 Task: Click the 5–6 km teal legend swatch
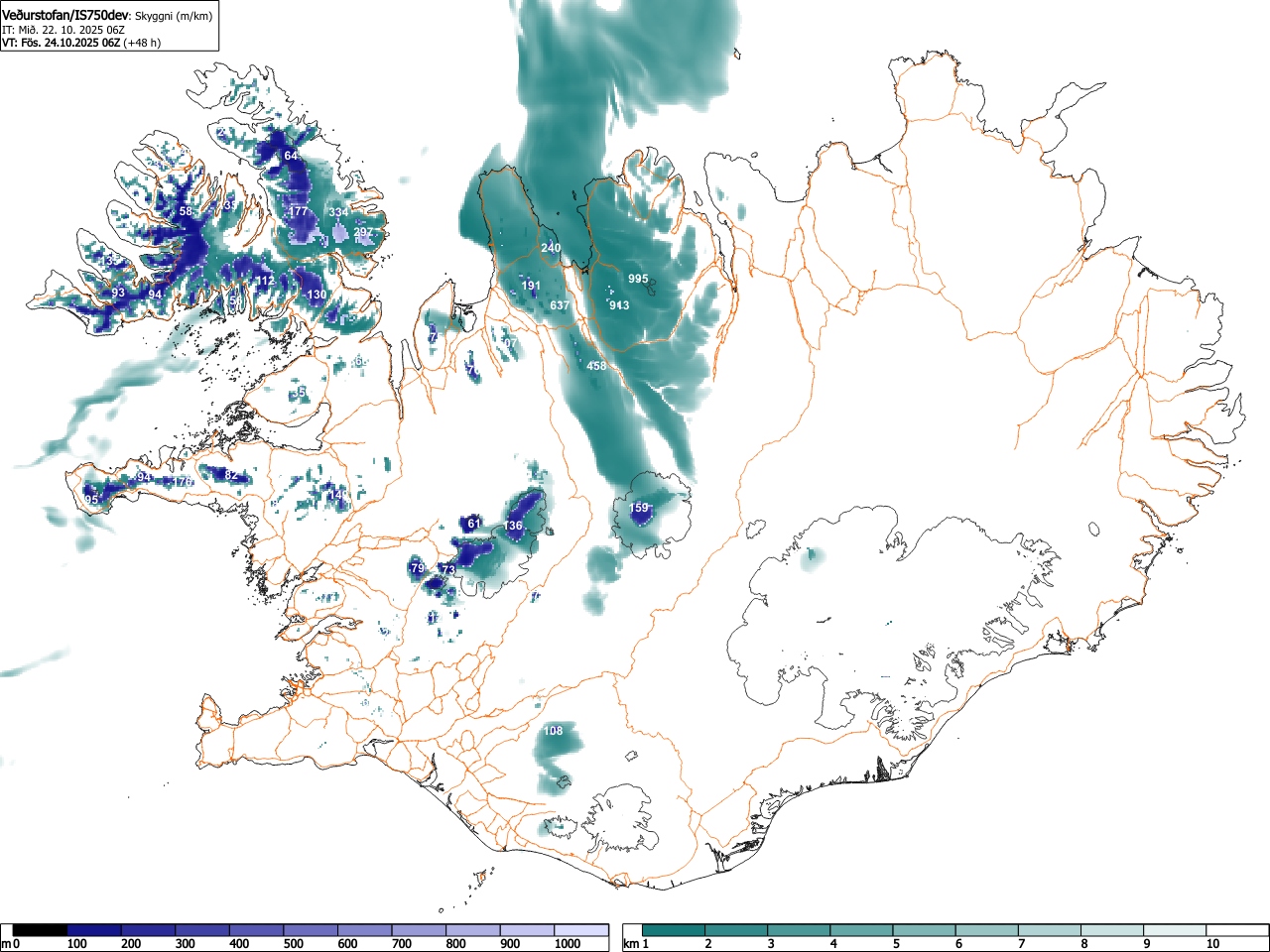[924, 930]
